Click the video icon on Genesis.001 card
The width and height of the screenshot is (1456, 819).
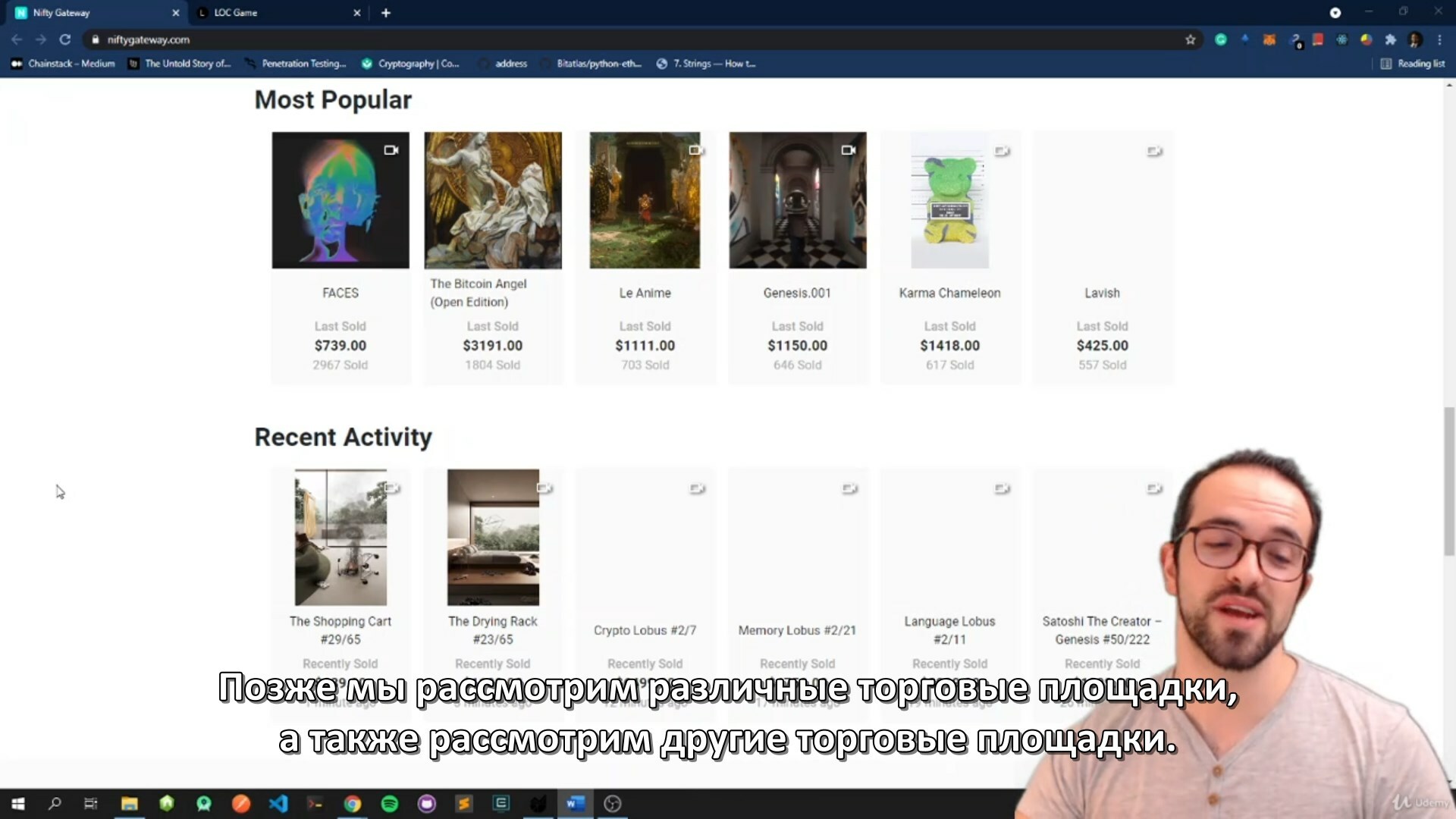[x=849, y=150]
